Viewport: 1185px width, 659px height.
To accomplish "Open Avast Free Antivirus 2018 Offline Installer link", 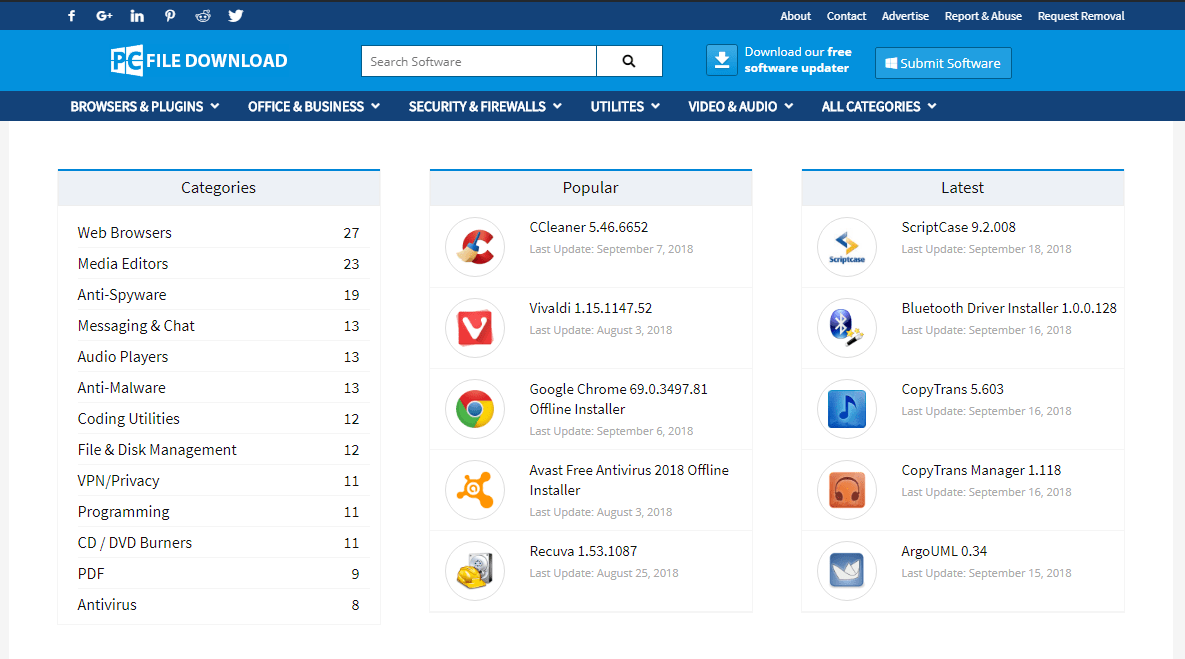I will click(x=629, y=480).
